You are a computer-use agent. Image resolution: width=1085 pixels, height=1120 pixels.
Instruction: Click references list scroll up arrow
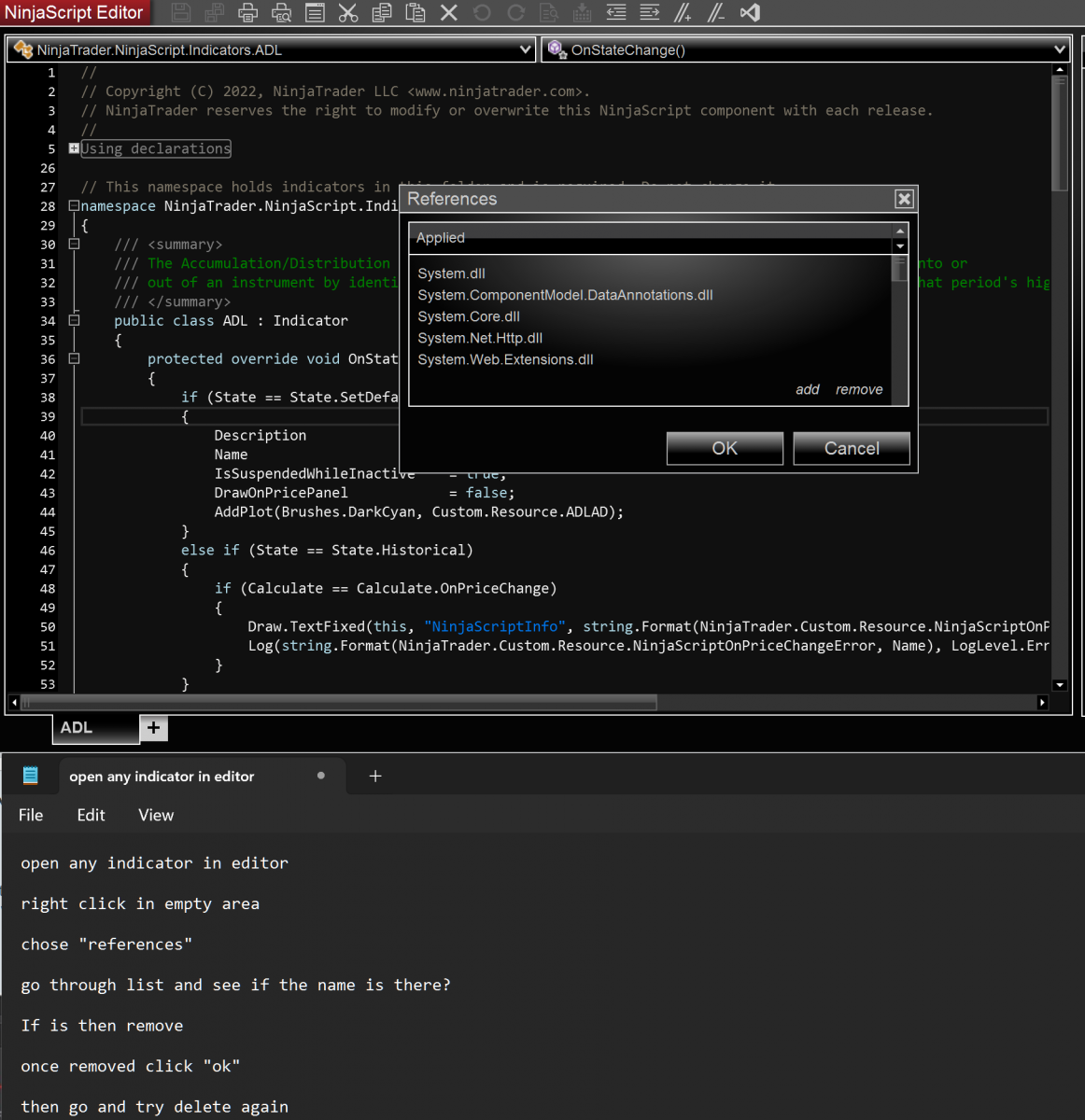click(x=900, y=231)
